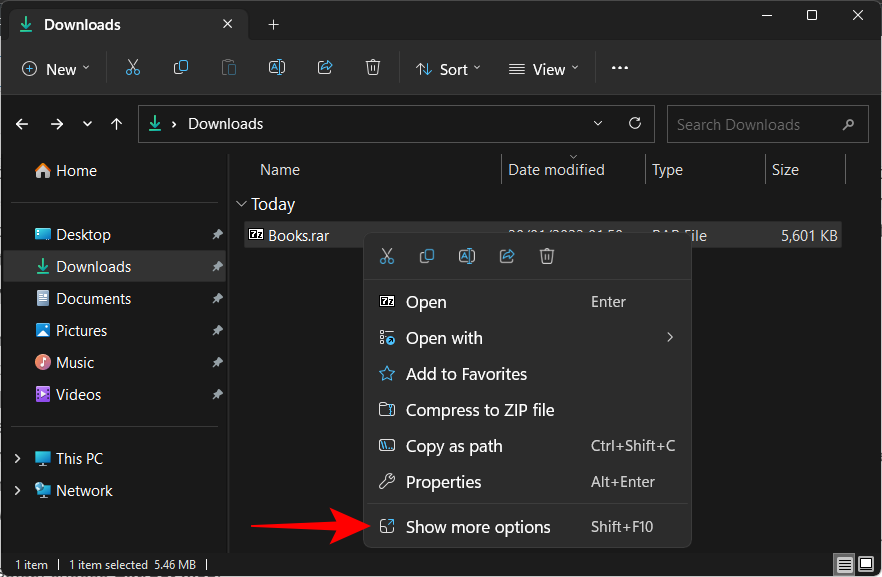This screenshot has width=882, height=577.
Task: Expand the This PC tree node
Action: click(x=17, y=459)
